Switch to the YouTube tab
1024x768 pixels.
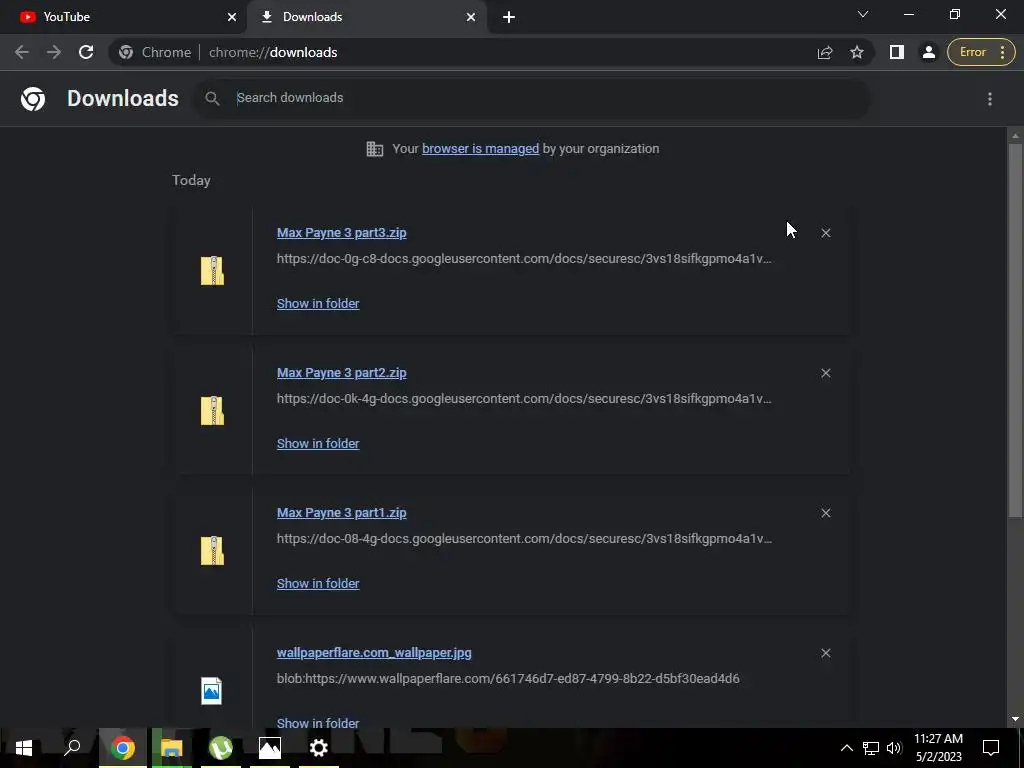tap(124, 17)
